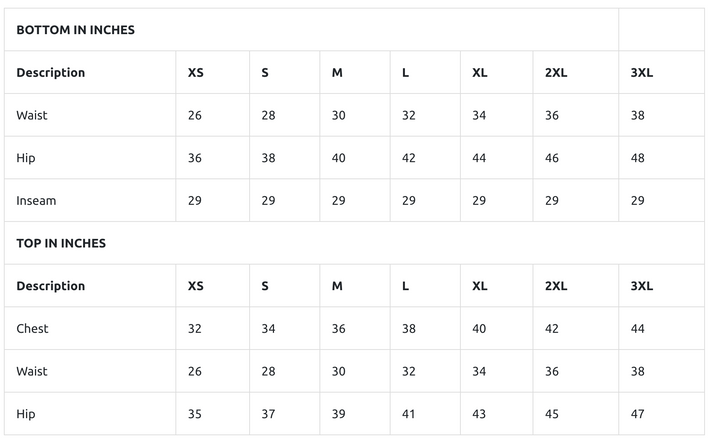Click the Chest measurement for size 3XL

[x=638, y=328]
